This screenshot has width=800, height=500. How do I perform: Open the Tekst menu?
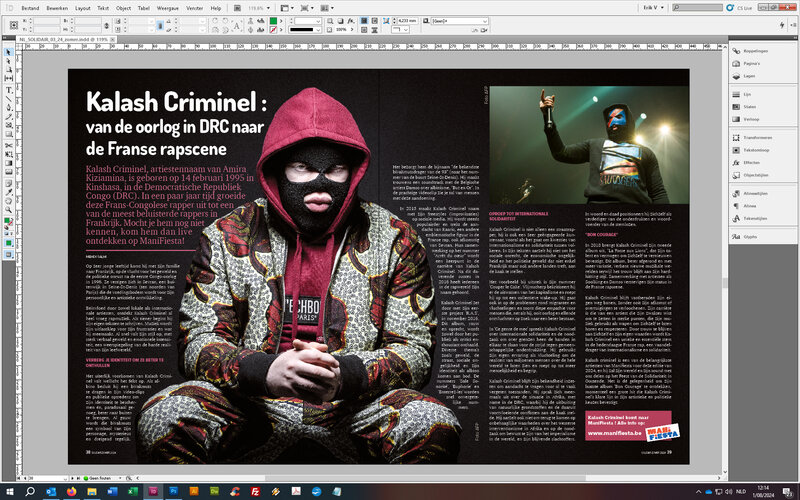pos(103,8)
